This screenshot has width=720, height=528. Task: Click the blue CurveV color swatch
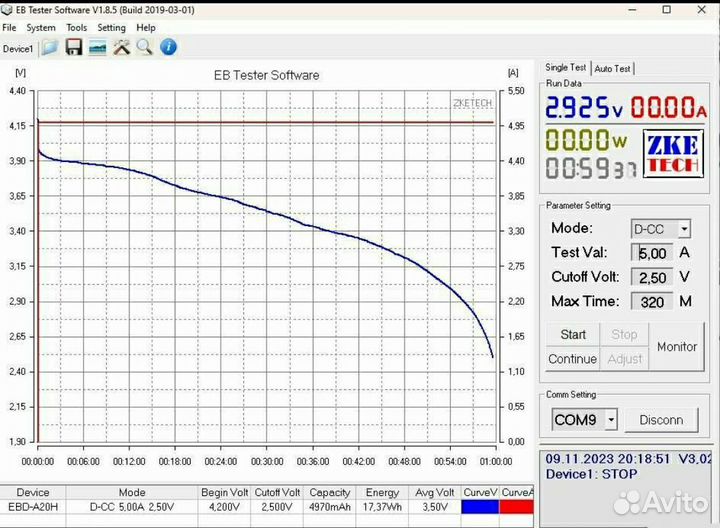pyautogui.click(x=481, y=507)
